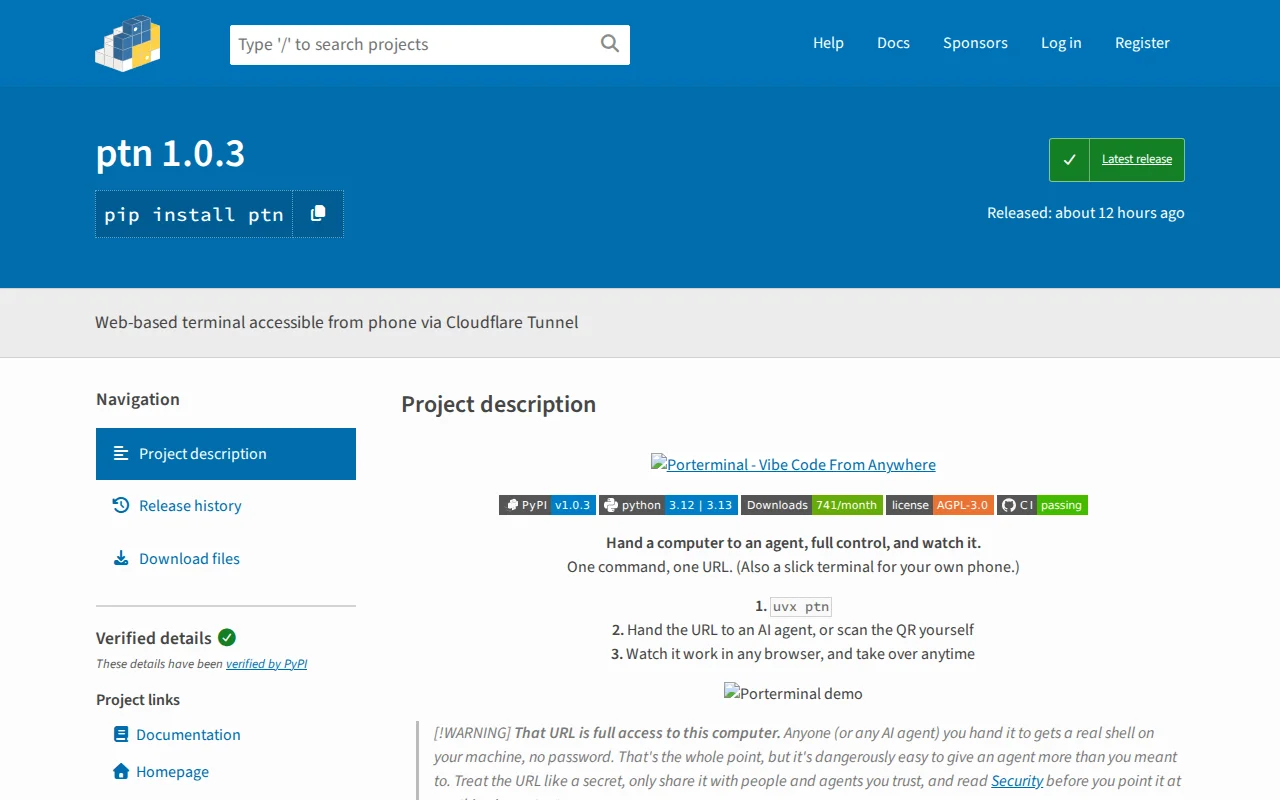
Task: Open Porterminal - Vibe Code From Anywhere link
Action: (x=793, y=465)
